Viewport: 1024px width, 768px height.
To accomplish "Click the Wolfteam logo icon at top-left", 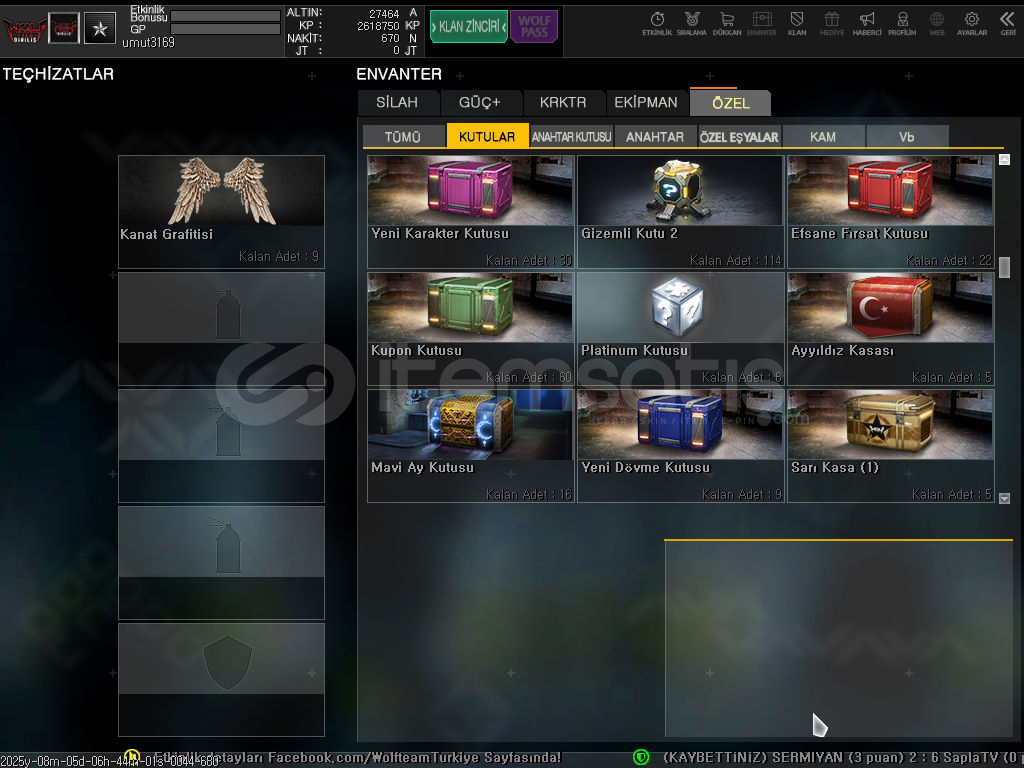I will [24, 29].
